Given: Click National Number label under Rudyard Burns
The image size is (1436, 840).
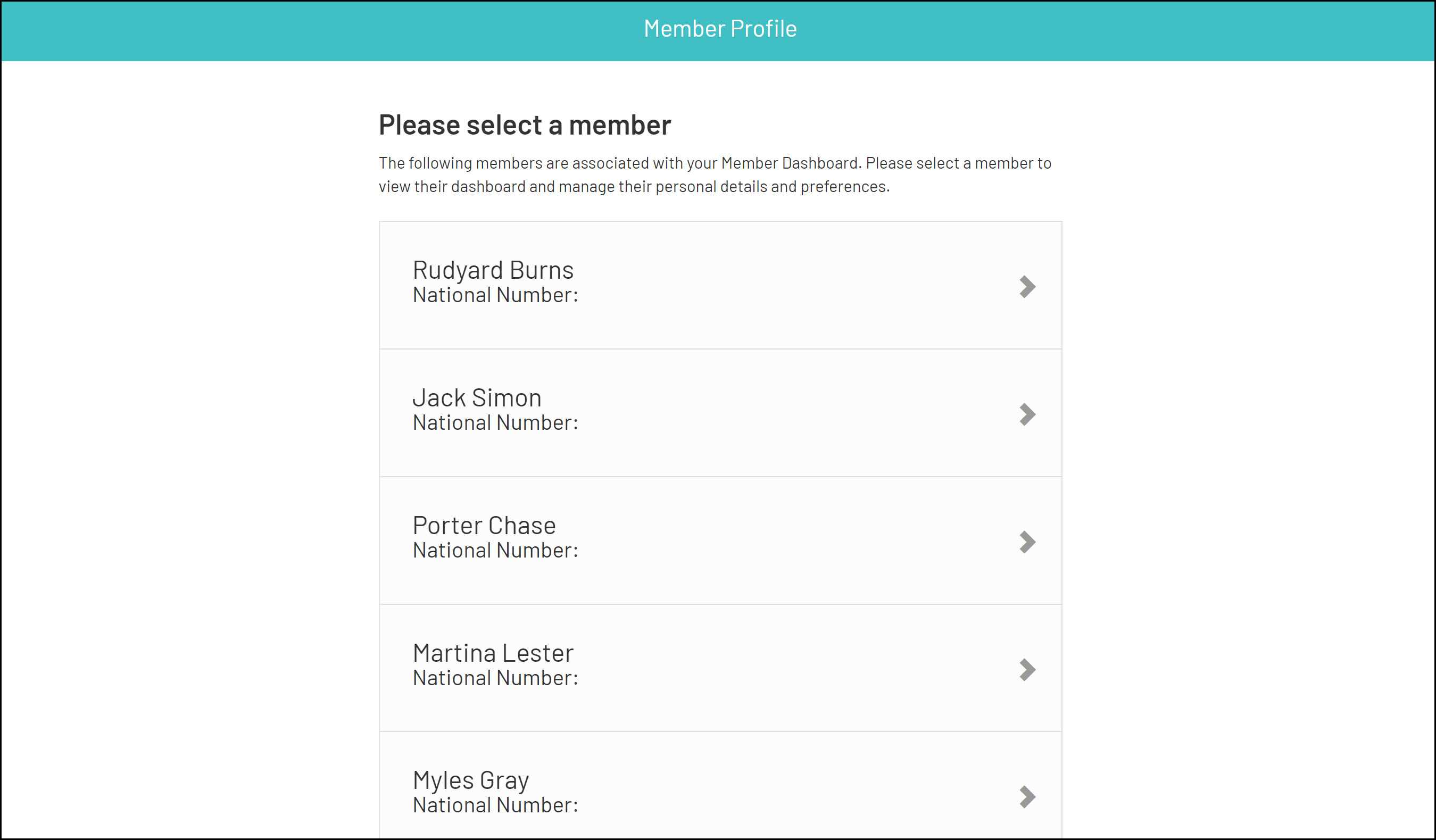Looking at the screenshot, I should tap(495, 295).
